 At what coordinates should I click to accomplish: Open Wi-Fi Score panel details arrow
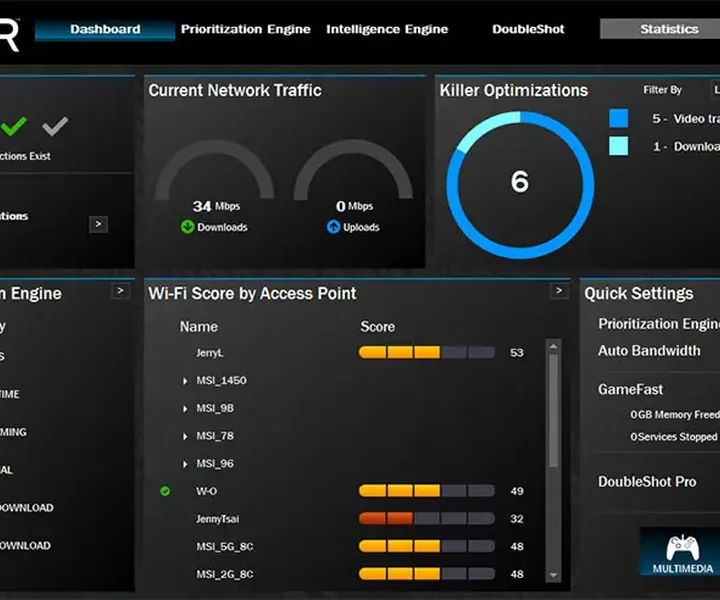(559, 291)
